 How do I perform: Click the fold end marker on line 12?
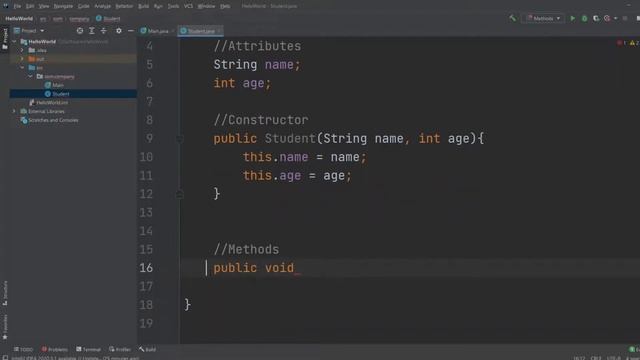180,194
